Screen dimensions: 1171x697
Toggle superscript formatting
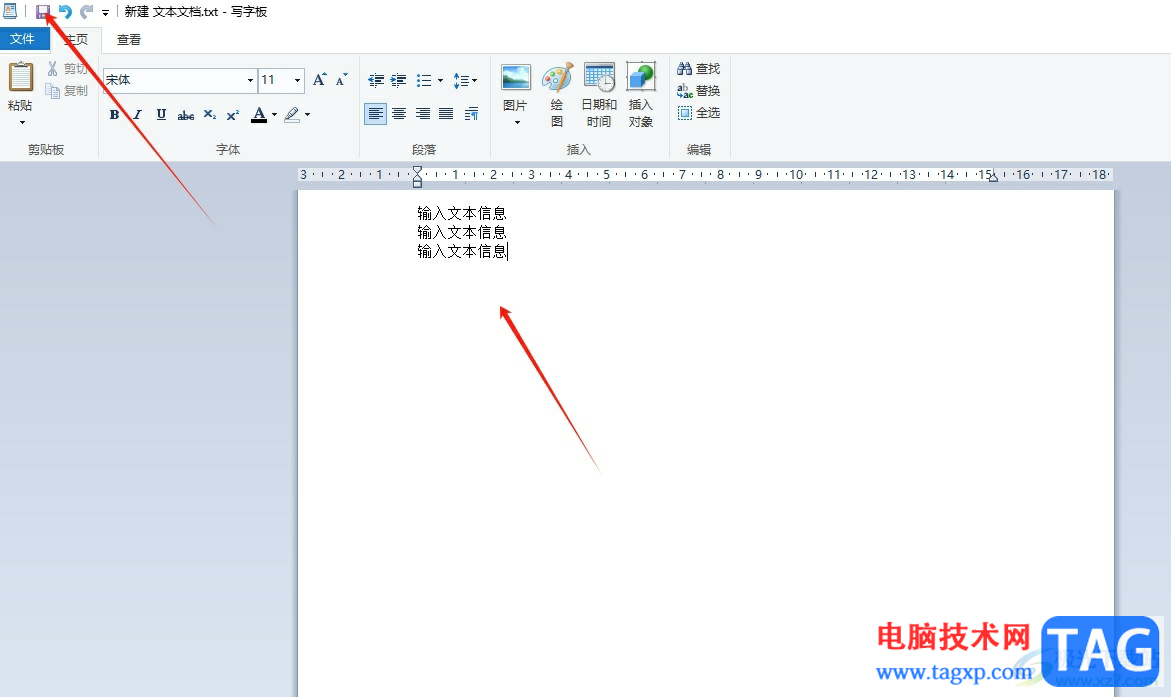click(233, 114)
